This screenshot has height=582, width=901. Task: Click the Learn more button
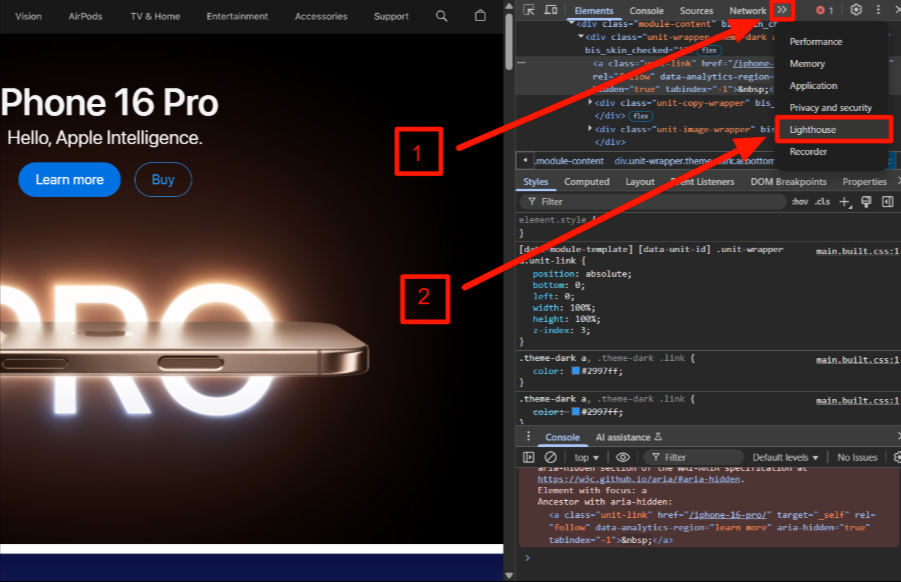70,180
